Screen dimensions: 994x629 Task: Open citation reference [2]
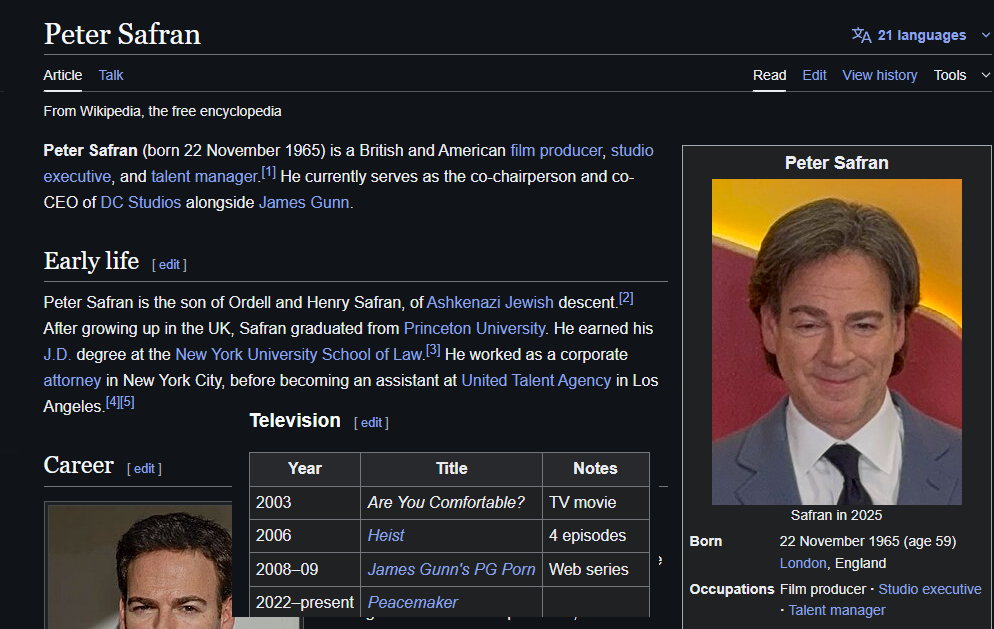click(626, 298)
